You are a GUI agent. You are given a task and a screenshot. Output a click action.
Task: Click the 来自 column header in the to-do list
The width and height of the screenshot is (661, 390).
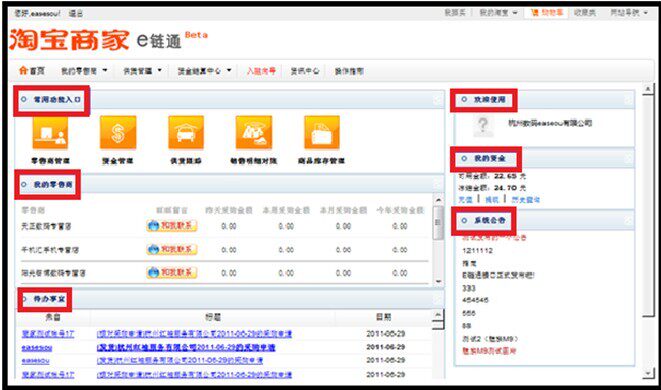(53, 317)
